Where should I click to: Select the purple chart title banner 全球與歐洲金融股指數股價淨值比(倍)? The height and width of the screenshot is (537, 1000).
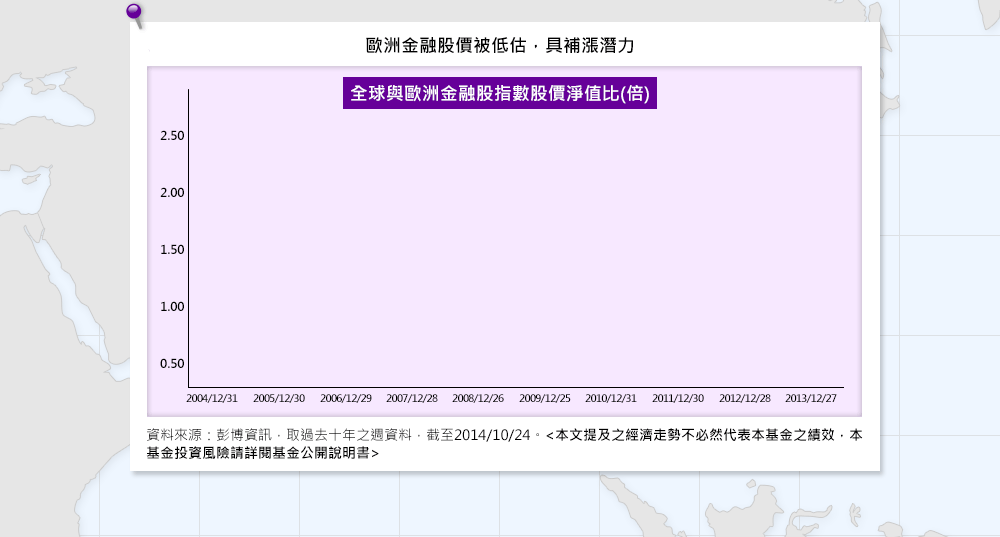pyautogui.click(x=500, y=93)
